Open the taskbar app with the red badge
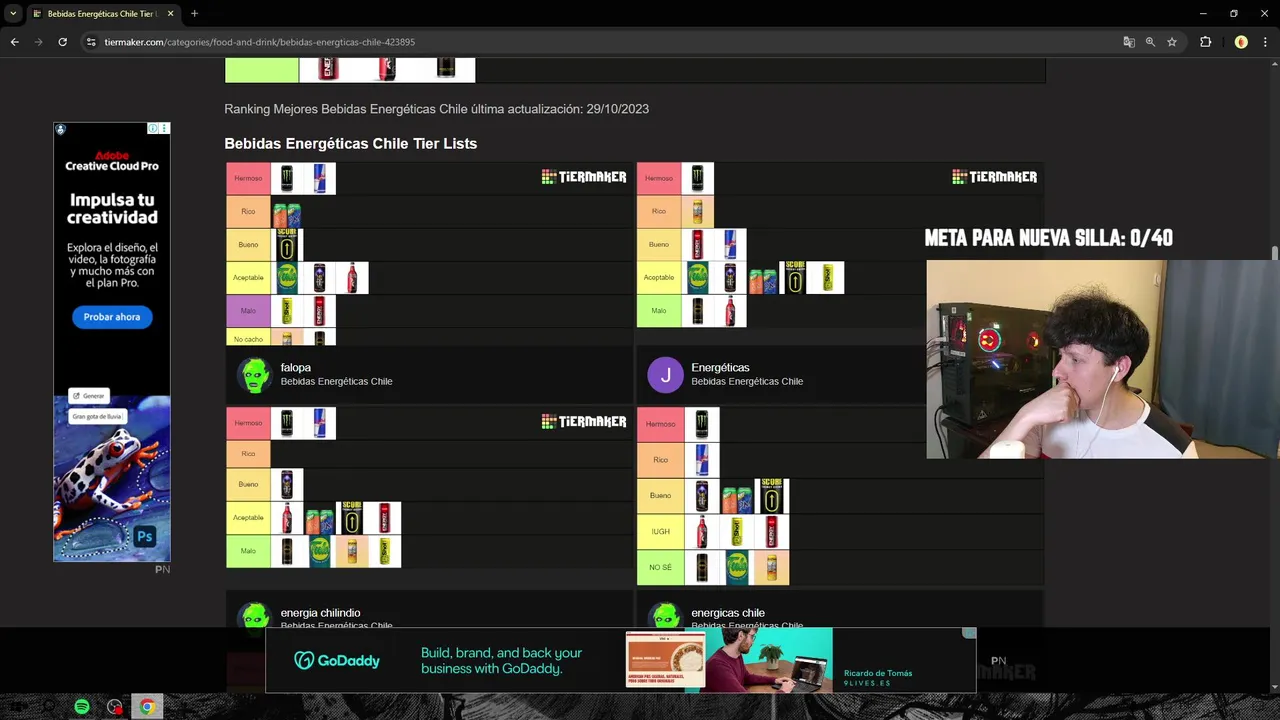The width and height of the screenshot is (1280, 720). 115,707
